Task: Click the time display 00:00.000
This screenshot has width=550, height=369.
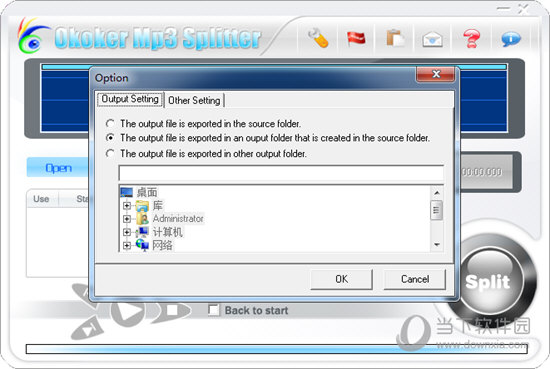Action: (482, 172)
